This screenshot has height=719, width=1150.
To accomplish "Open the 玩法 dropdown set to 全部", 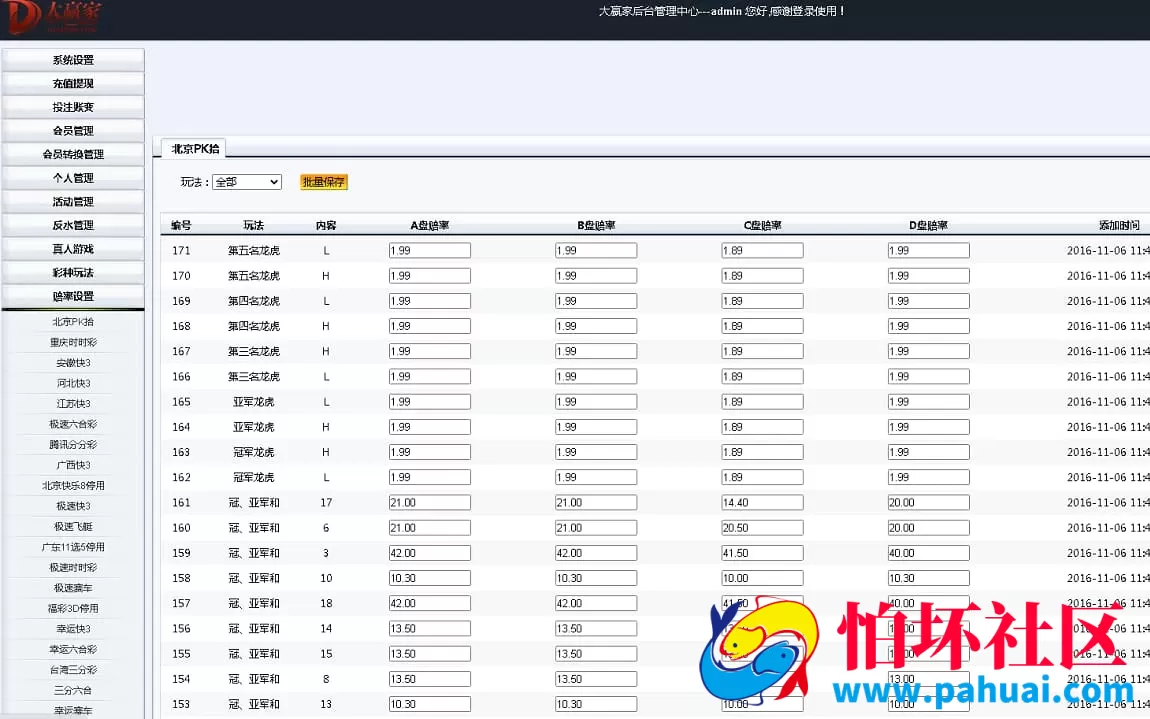I will [247, 182].
